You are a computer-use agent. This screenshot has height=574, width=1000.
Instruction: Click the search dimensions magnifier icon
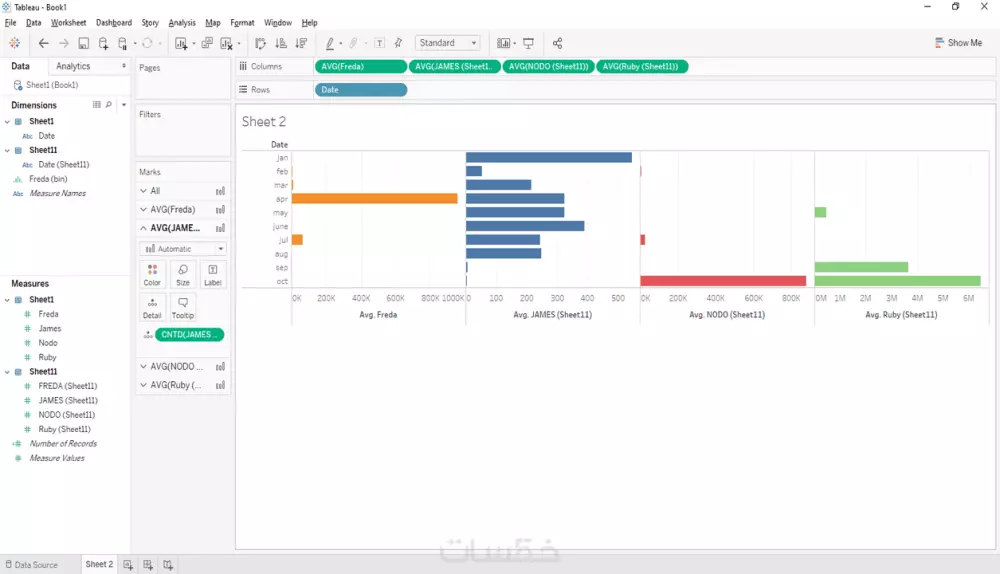click(108, 105)
